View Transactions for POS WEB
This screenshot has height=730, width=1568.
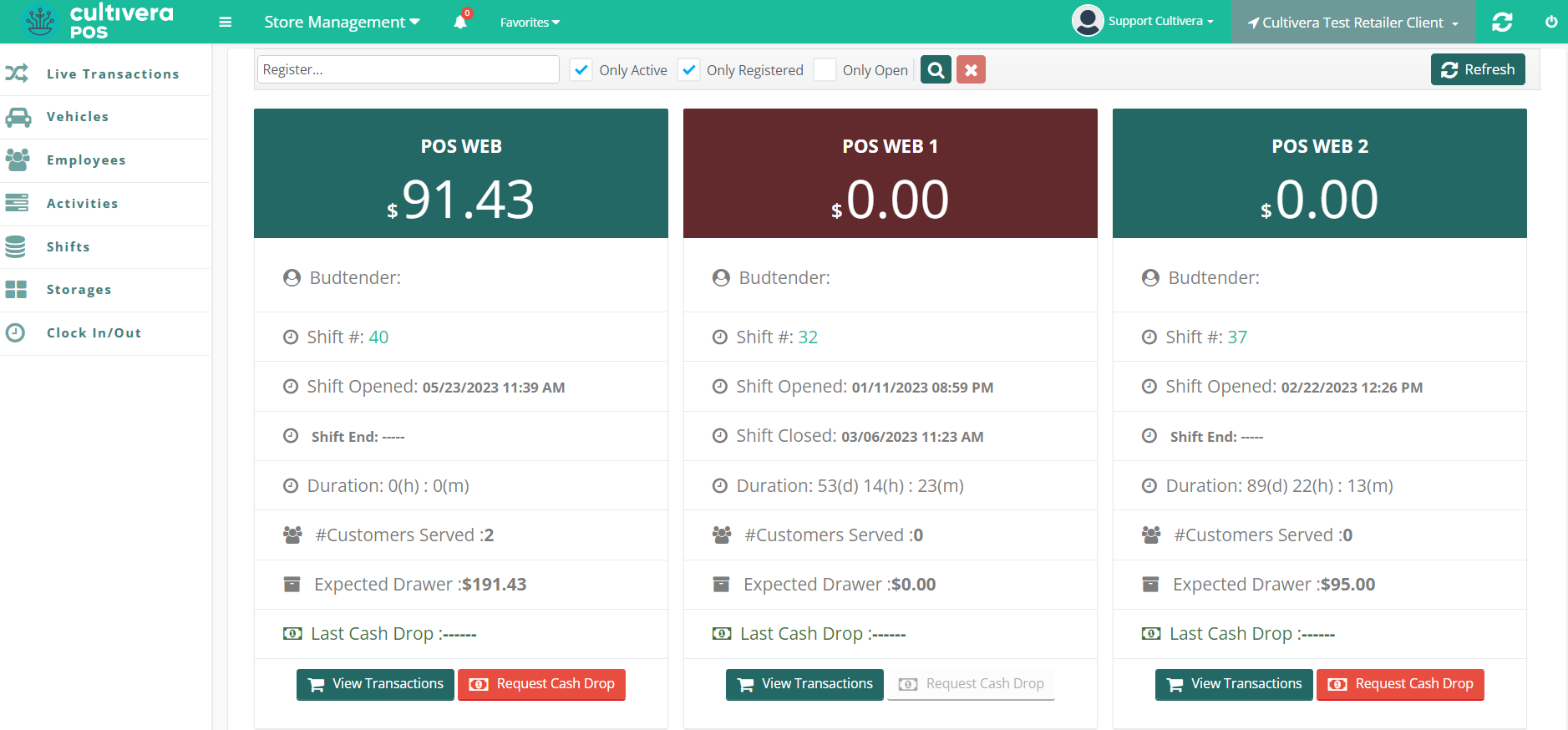376,684
